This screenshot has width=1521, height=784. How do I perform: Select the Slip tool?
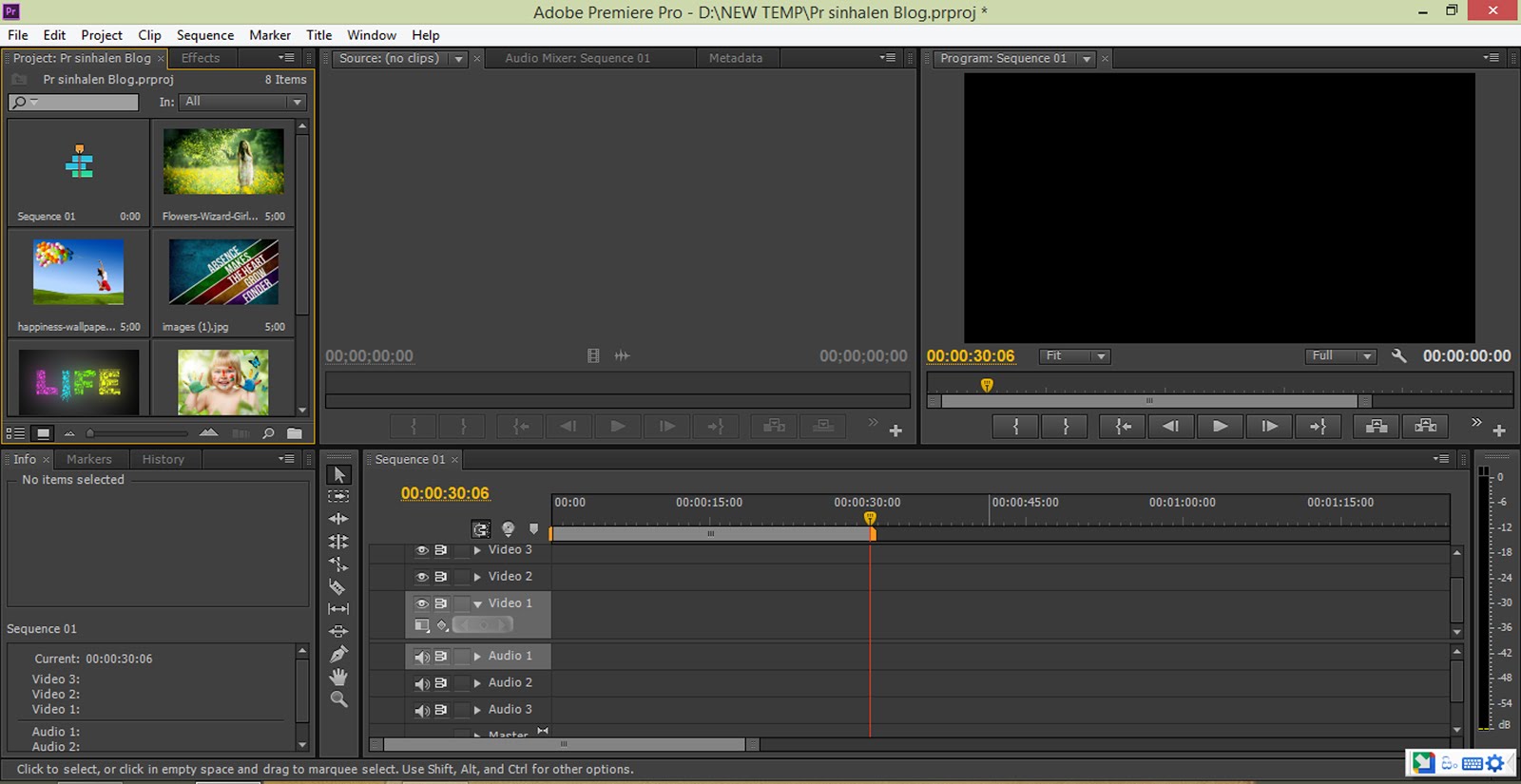coord(338,609)
